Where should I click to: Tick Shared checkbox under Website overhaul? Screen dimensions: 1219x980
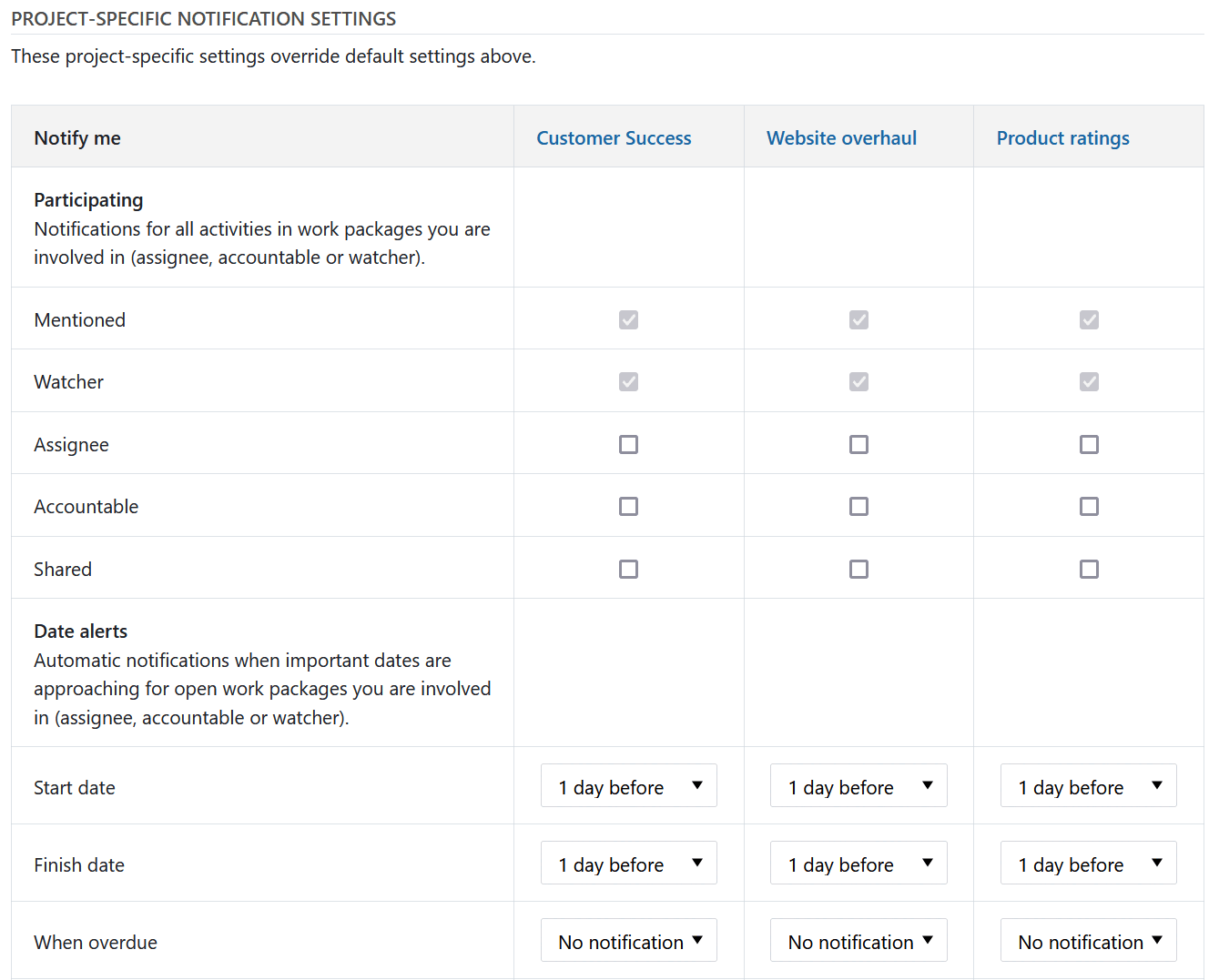click(x=858, y=569)
